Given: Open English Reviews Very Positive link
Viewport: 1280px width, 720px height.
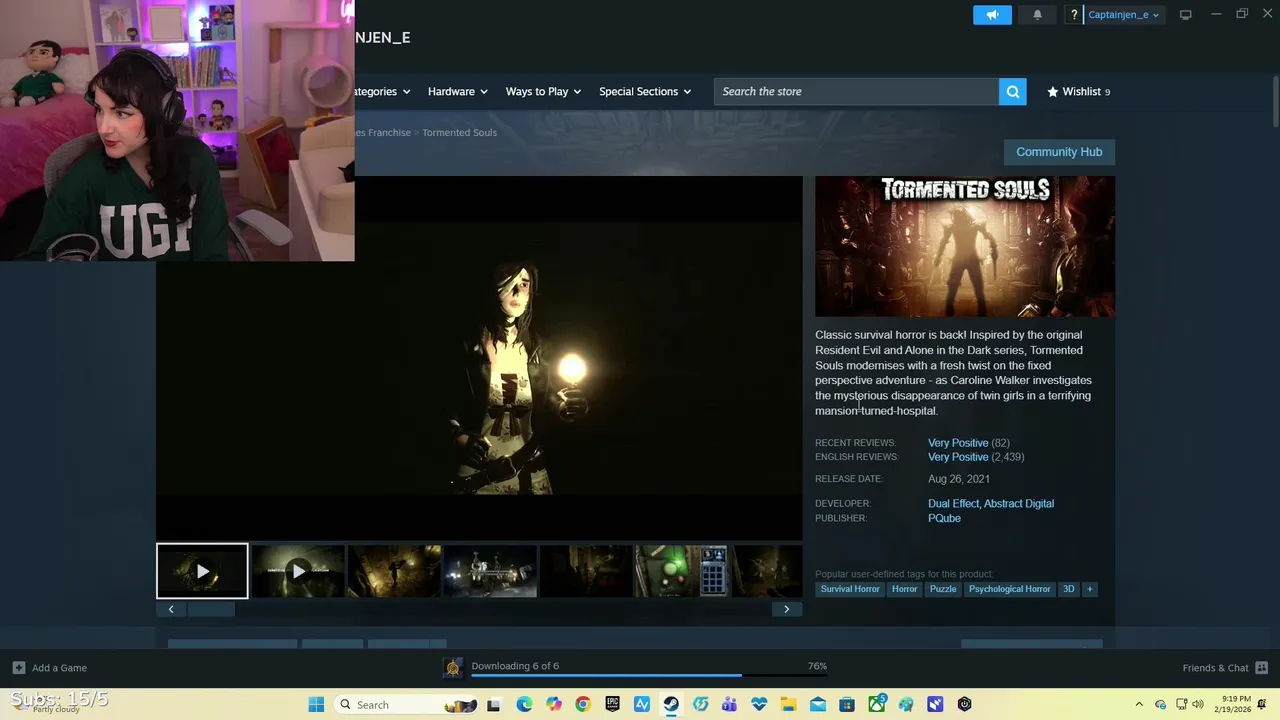Looking at the screenshot, I should tap(958, 457).
